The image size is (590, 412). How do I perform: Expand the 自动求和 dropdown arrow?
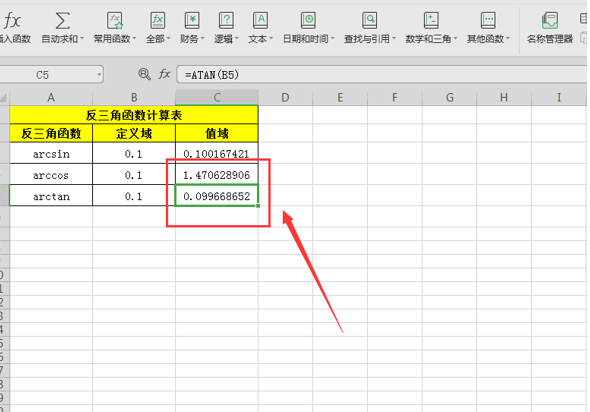click(x=82, y=38)
